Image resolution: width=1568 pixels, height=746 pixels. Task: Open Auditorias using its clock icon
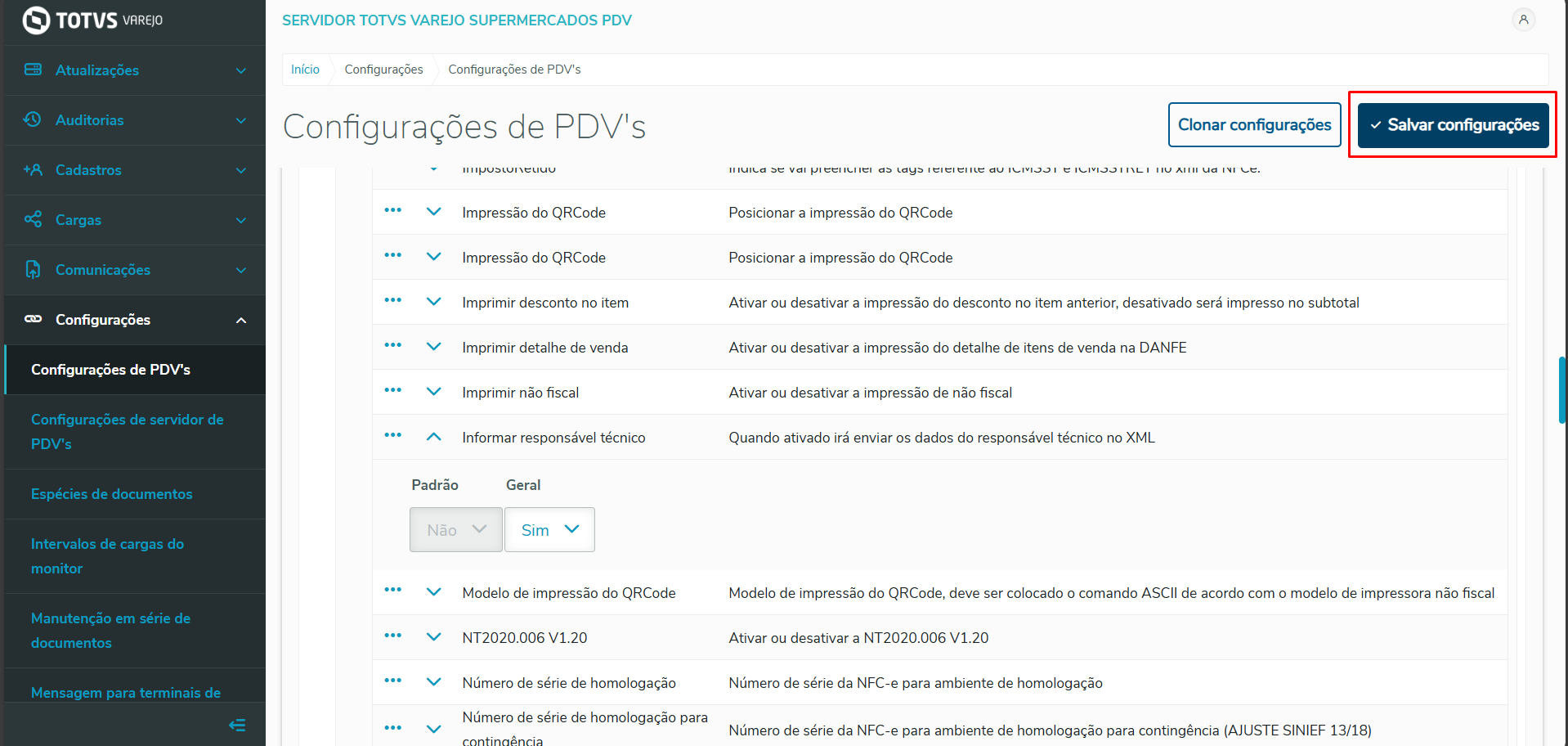[33, 119]
